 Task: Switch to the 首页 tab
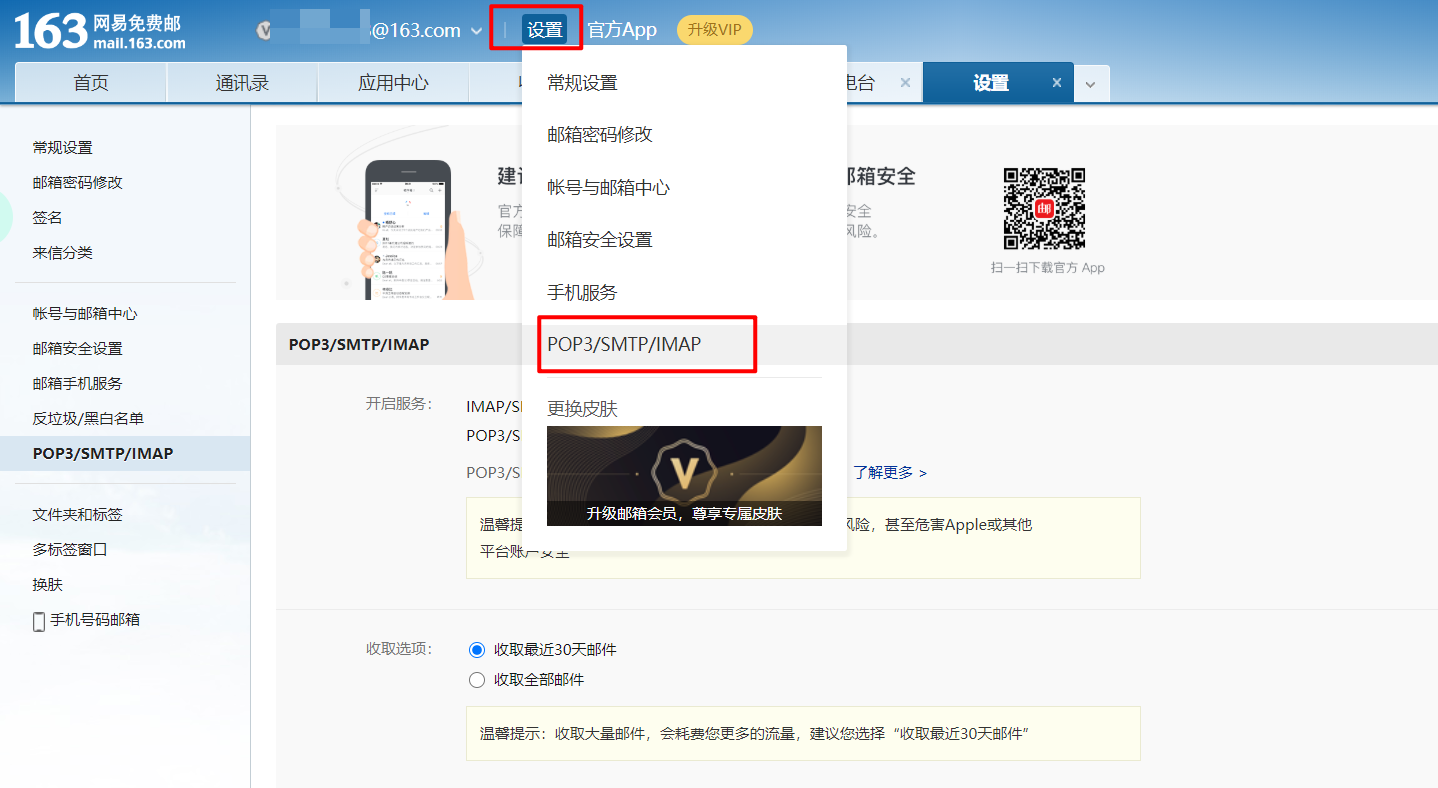[x=90, y=83]
